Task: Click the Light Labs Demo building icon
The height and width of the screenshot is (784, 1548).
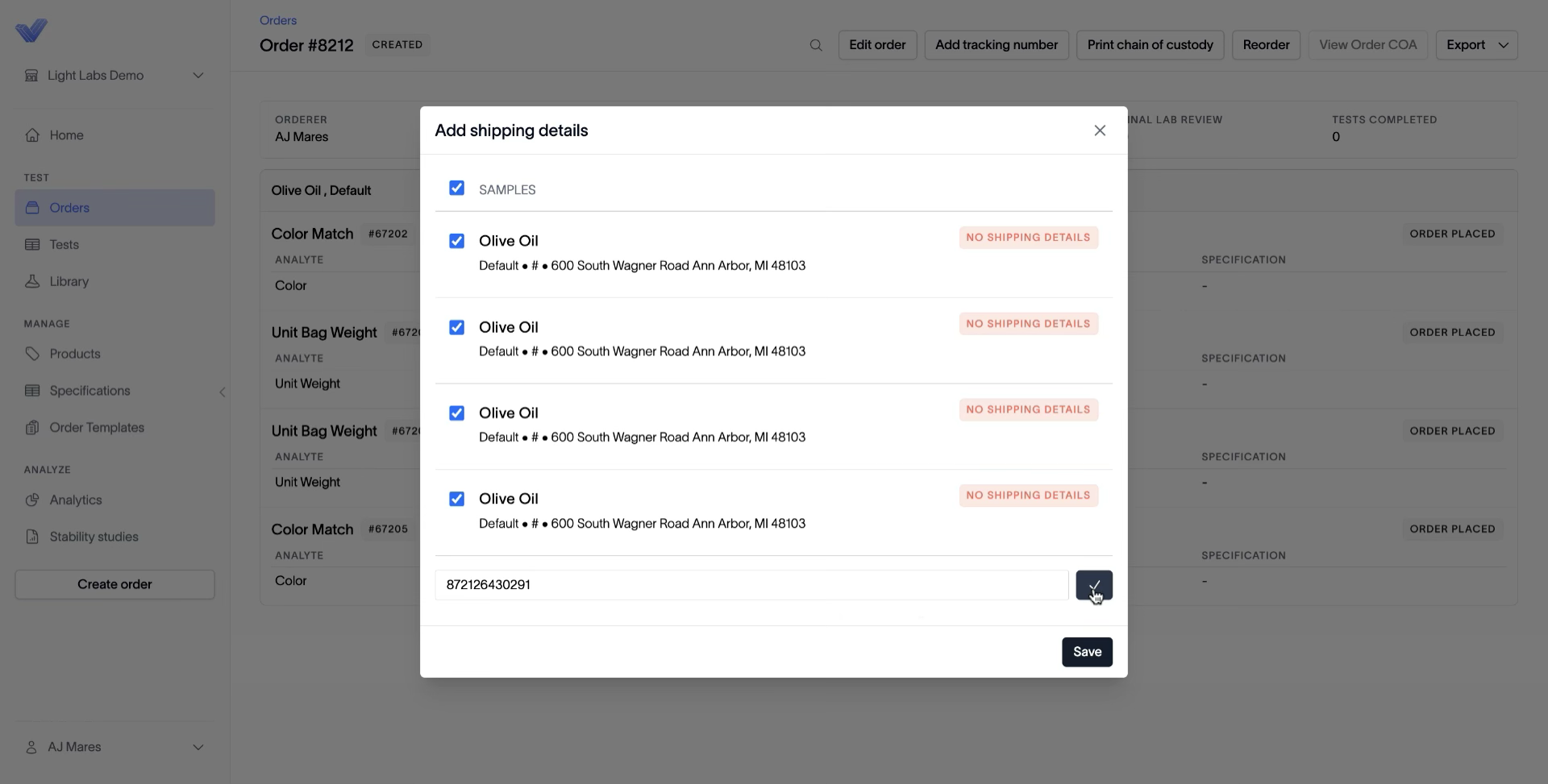Action: click(31, 76)
